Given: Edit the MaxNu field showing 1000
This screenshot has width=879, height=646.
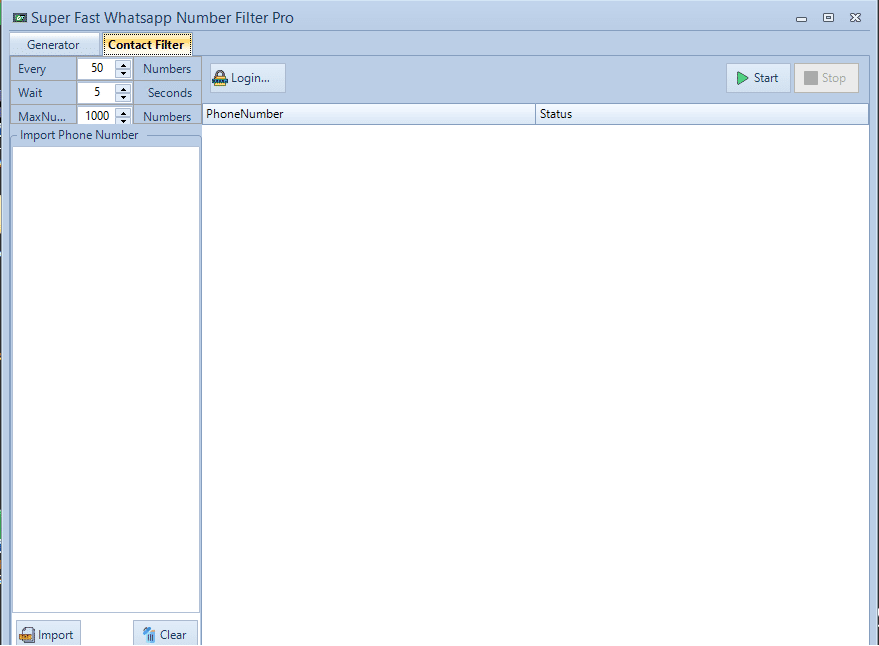Looking at the screenshot, I should coord(96,116).
